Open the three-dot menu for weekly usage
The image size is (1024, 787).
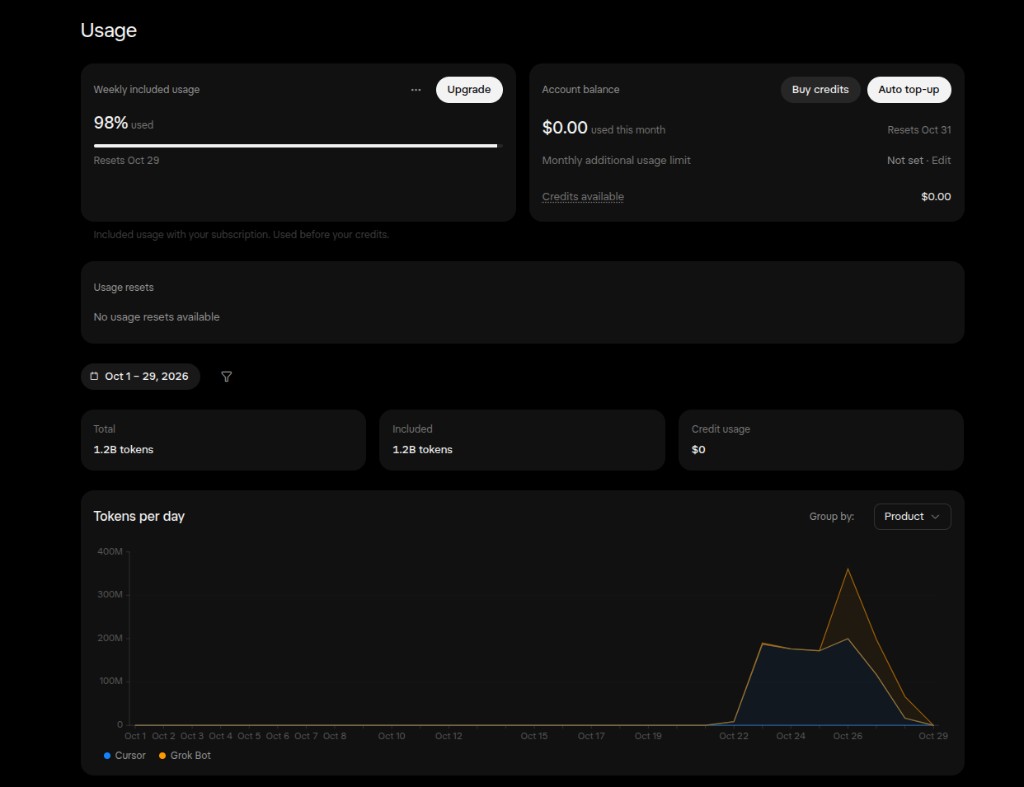416,89
